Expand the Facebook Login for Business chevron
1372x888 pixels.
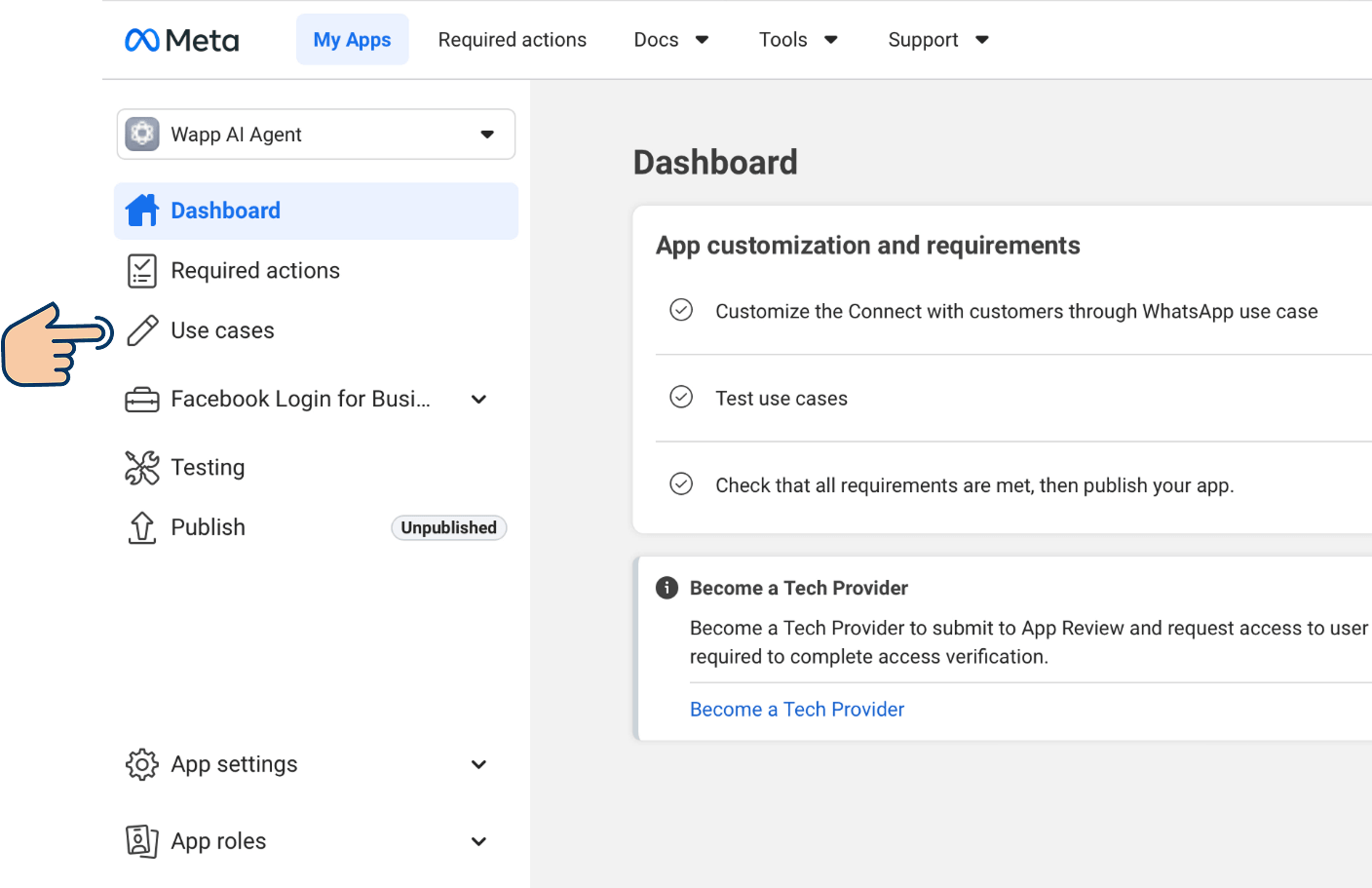(478, 400)
